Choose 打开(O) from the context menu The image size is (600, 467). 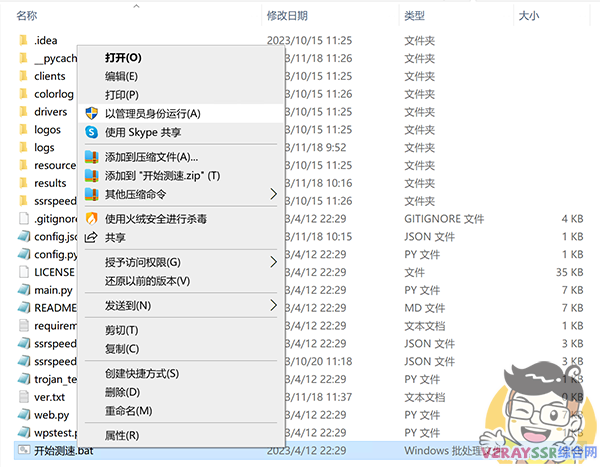pos(123,58)
